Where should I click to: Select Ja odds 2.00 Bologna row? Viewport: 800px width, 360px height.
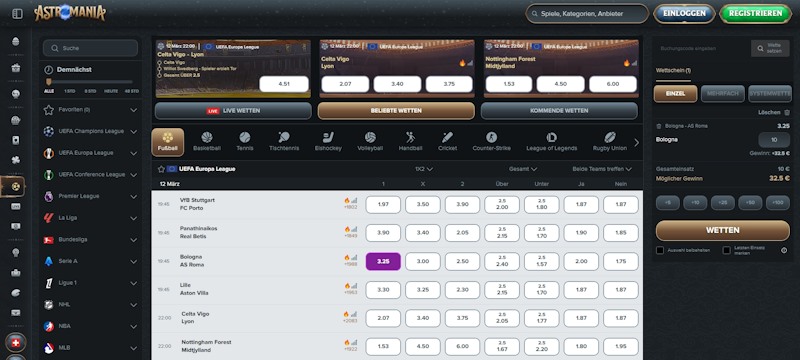coord(581,261)
